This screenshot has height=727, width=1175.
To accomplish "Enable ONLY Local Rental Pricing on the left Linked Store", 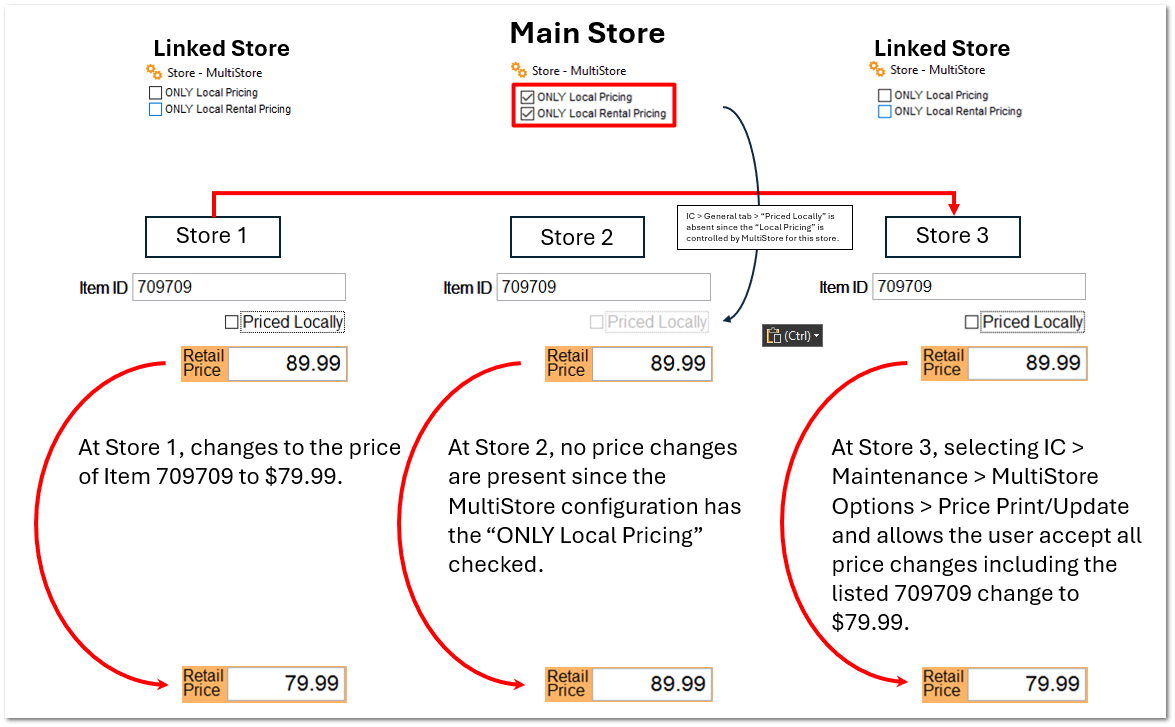I will click(155, 109).
